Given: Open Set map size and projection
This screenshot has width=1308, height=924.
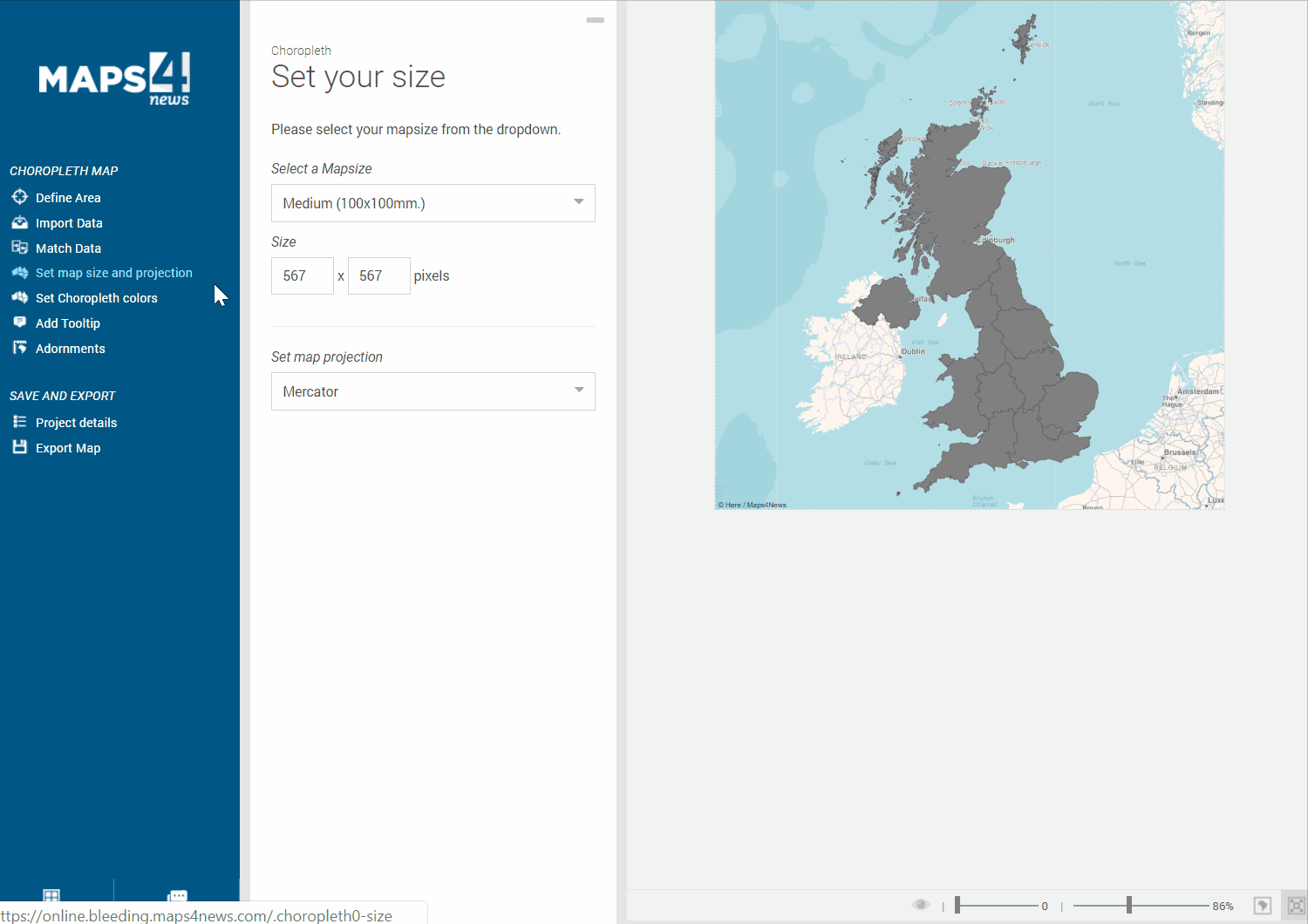Looking at the screenshot, I should [113, 273].
